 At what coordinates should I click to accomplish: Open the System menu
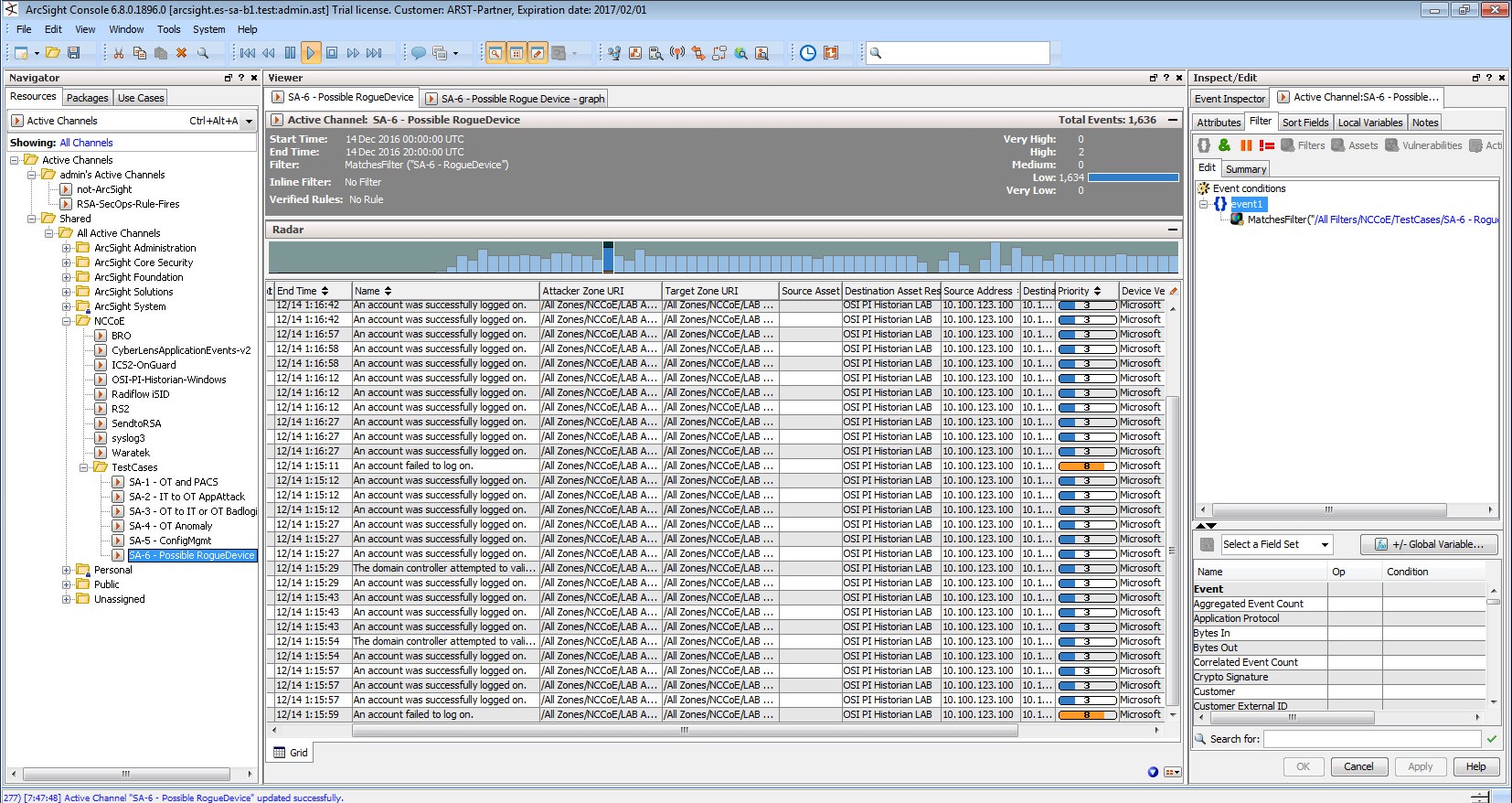coord(208,29)
